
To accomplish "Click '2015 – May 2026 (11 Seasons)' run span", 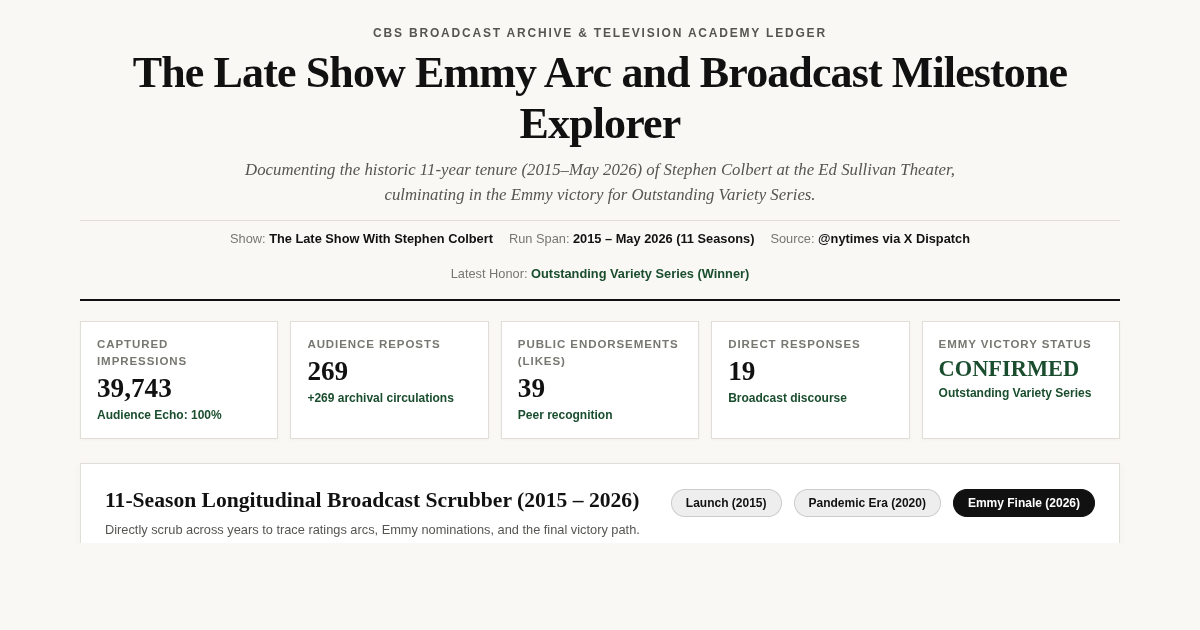I will tap(664, 239).
